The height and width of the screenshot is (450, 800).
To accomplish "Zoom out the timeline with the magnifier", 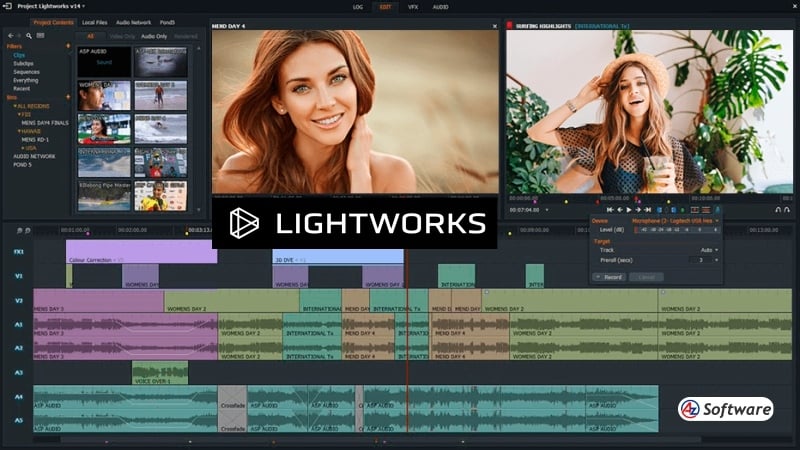I will tap(19, 231).
